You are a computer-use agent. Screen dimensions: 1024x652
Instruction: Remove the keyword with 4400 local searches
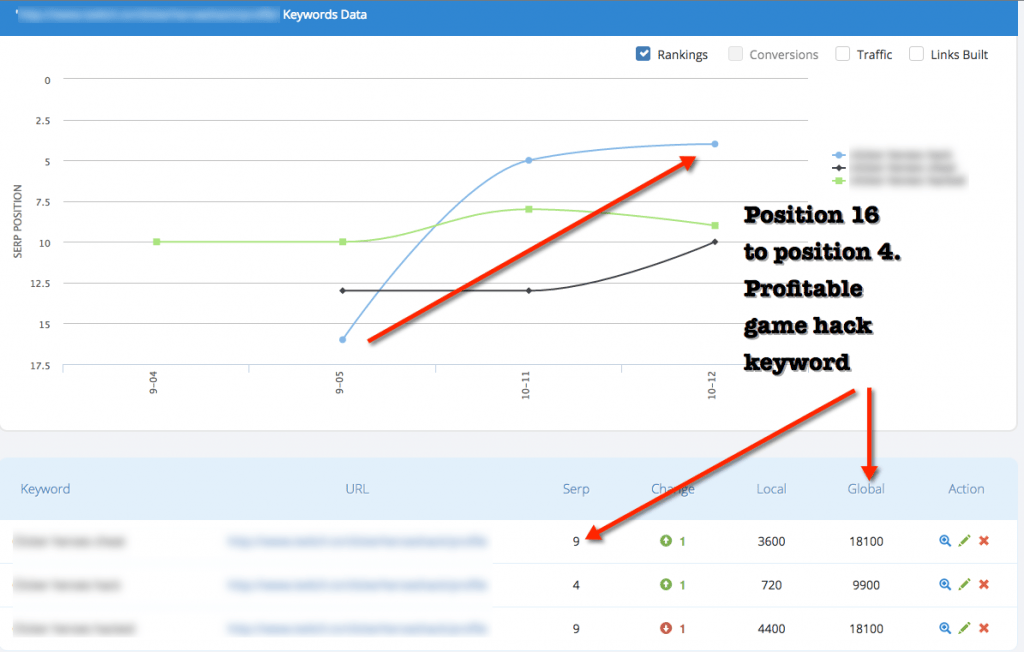pos(984,629)
